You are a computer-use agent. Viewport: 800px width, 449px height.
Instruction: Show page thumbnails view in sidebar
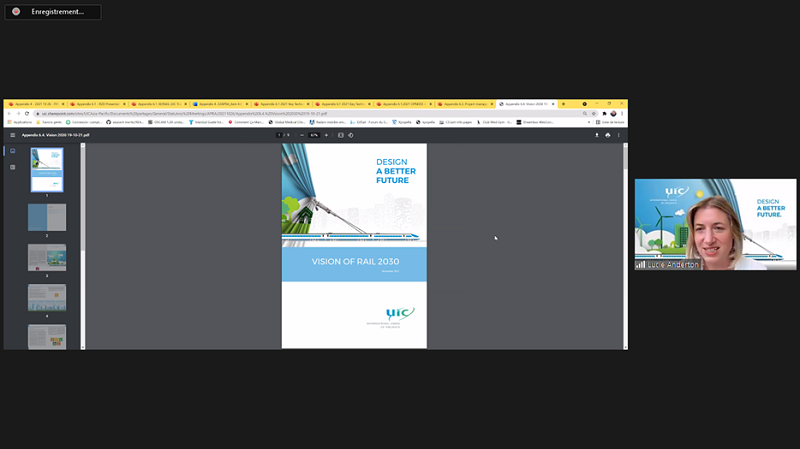coord(13,151)
